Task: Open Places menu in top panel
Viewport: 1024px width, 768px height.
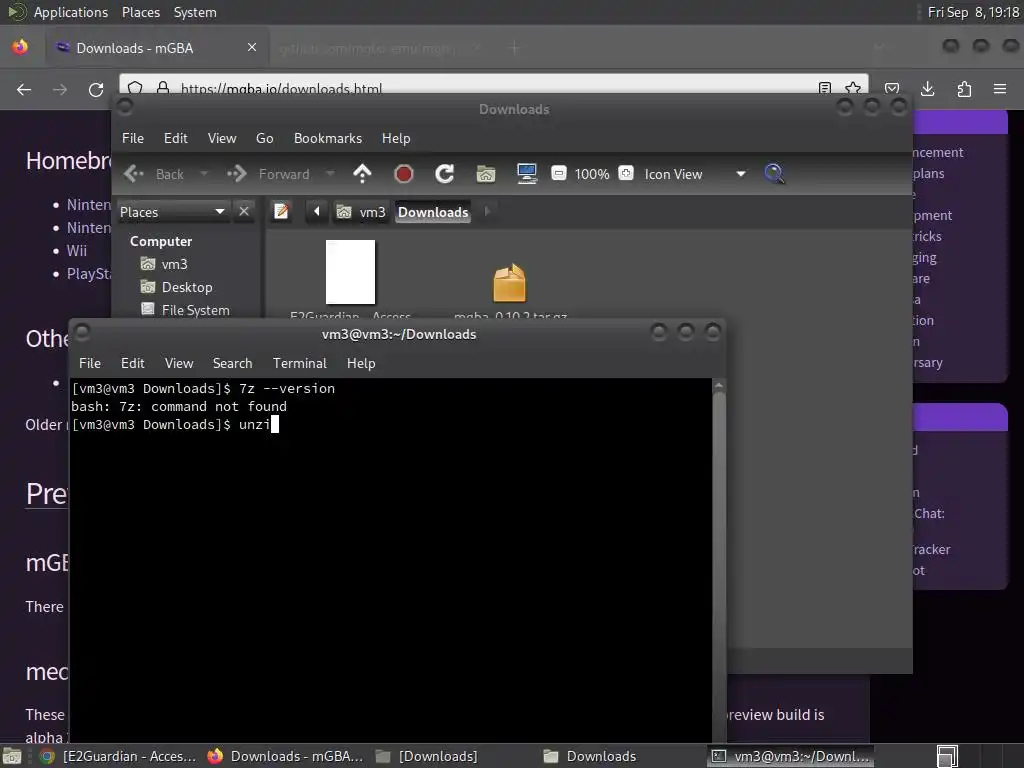Action: pos(141,12)
